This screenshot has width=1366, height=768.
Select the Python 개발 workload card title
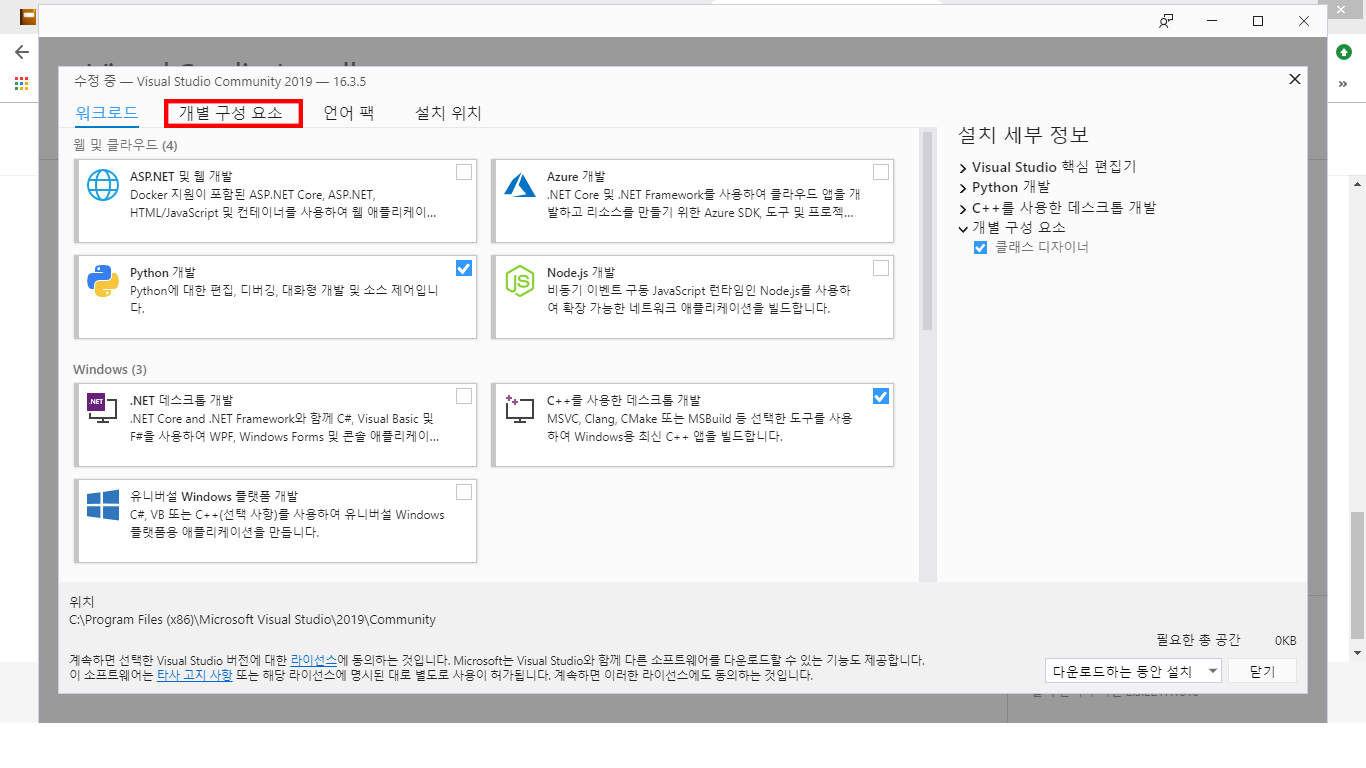pyautogui.click(x=163, y=272)
